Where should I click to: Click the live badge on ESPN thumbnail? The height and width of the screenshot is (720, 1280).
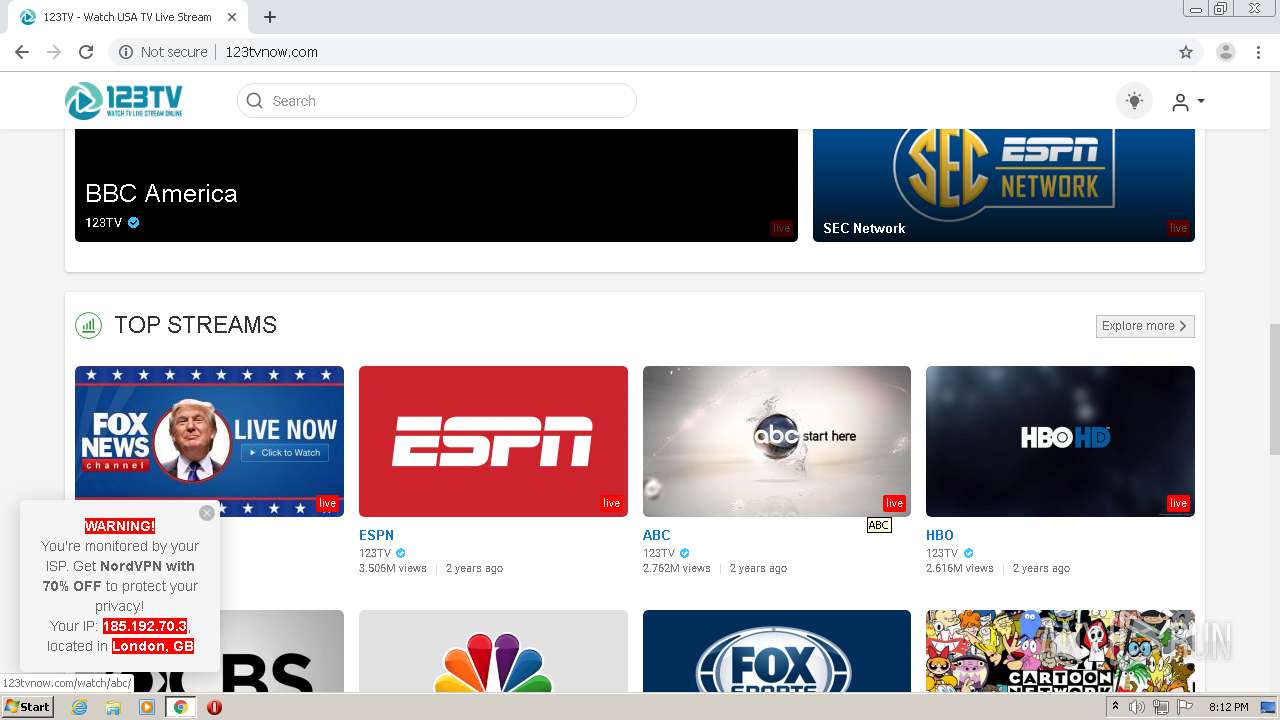[611, 503]
